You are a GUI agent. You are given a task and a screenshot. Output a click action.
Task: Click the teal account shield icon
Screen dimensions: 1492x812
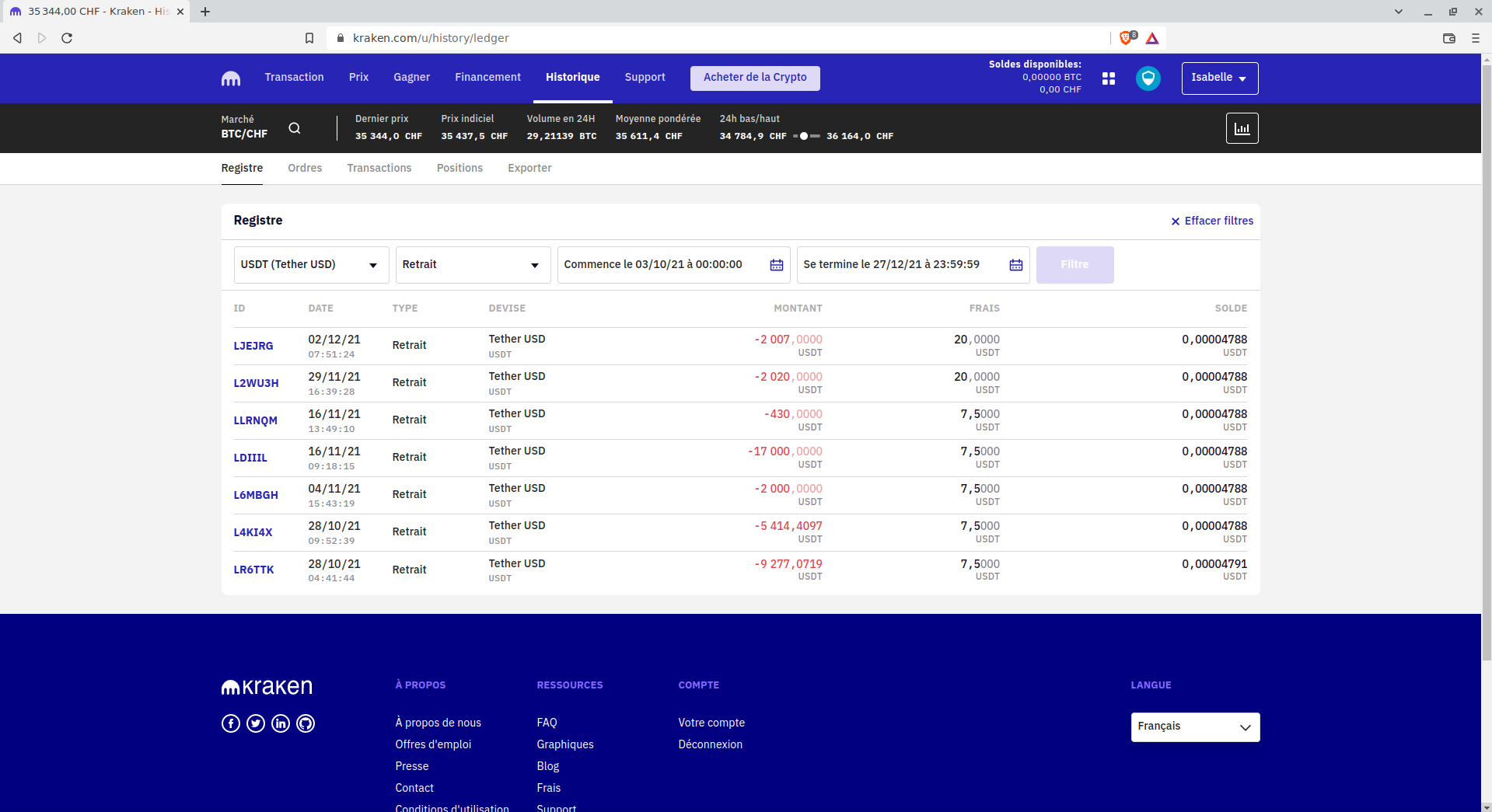1148,78
